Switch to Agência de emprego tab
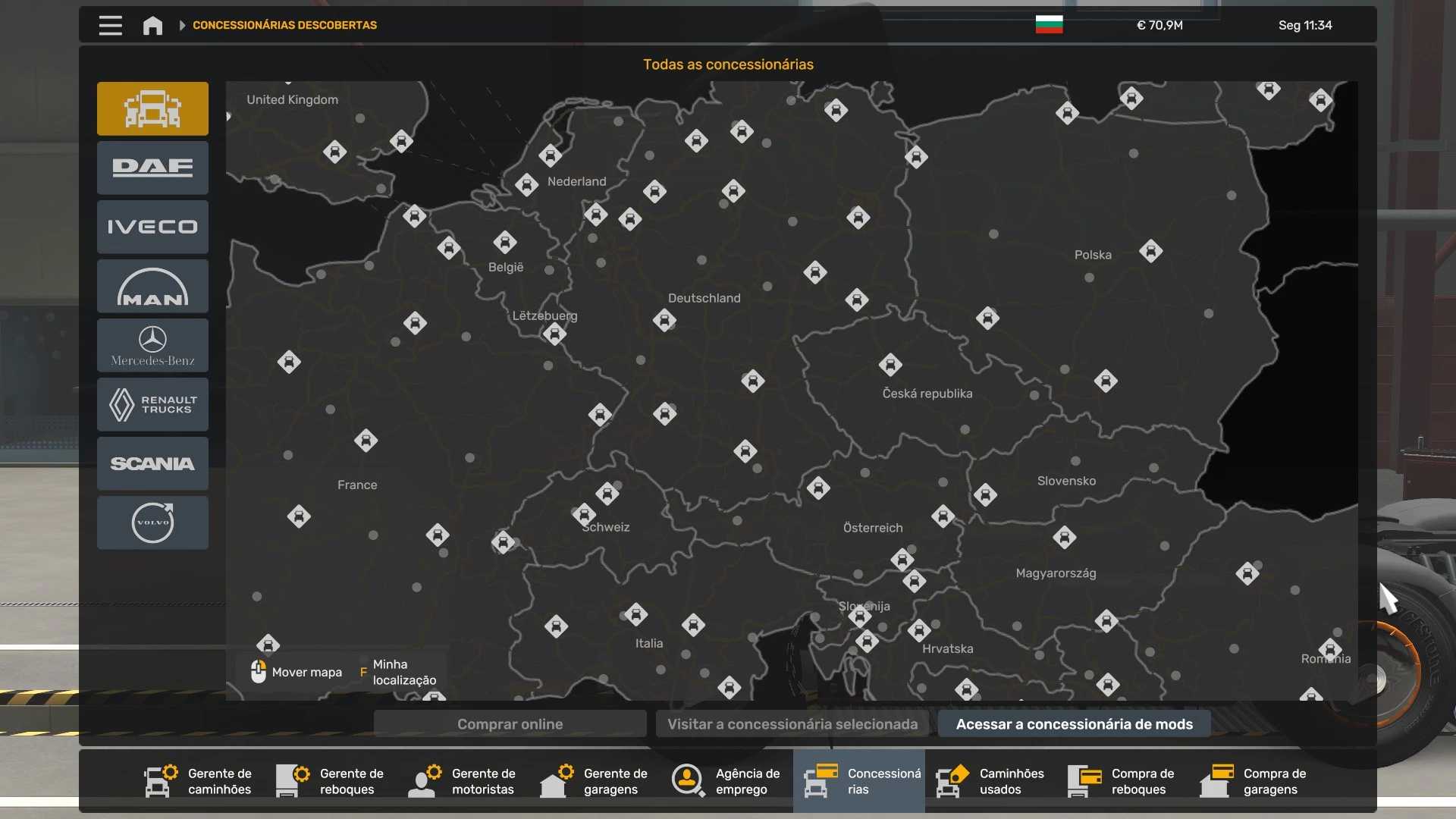1456x819 pixels. point(726,781)
